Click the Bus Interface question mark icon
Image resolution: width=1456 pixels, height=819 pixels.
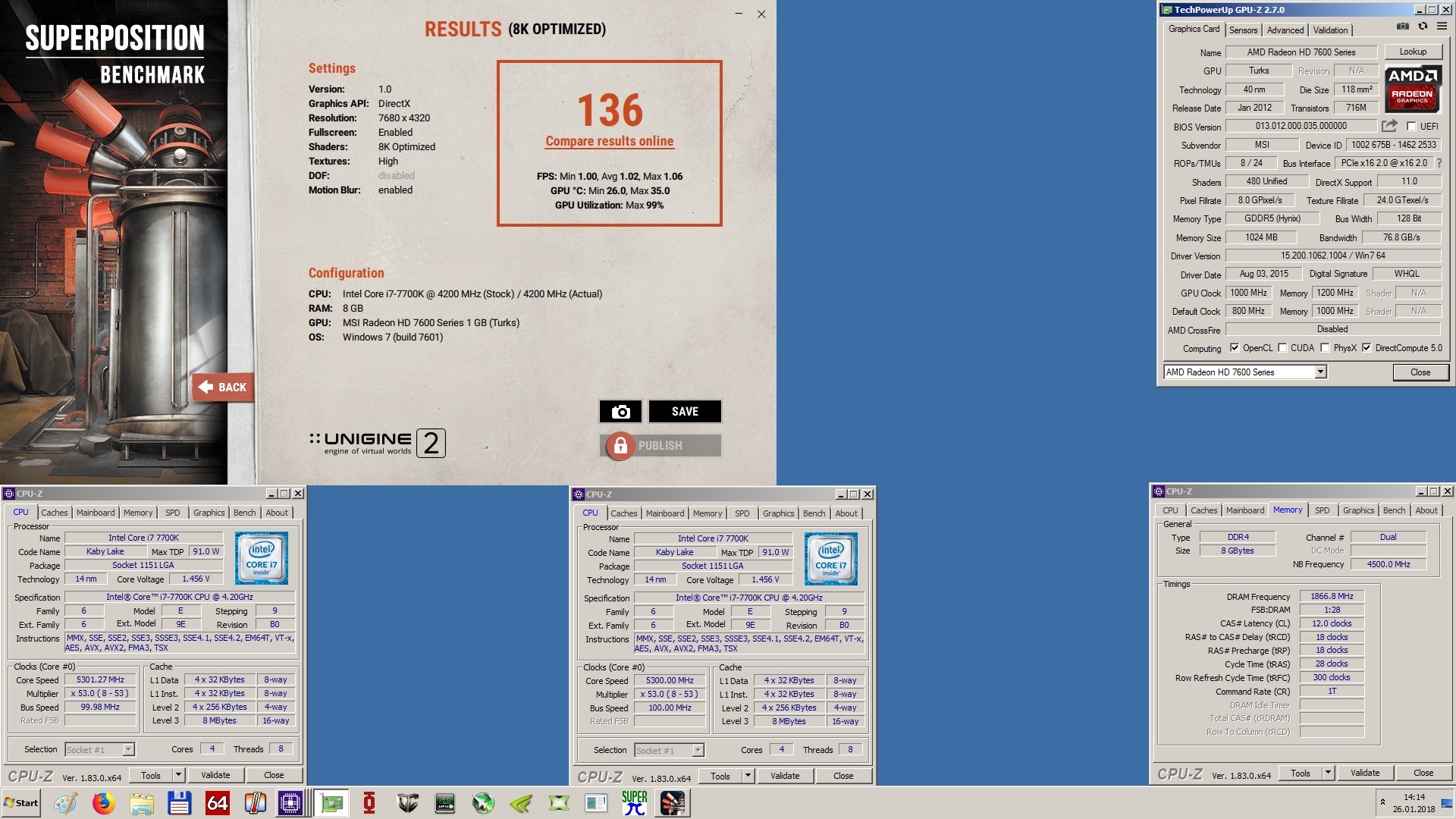click(x=1439, y=163)
